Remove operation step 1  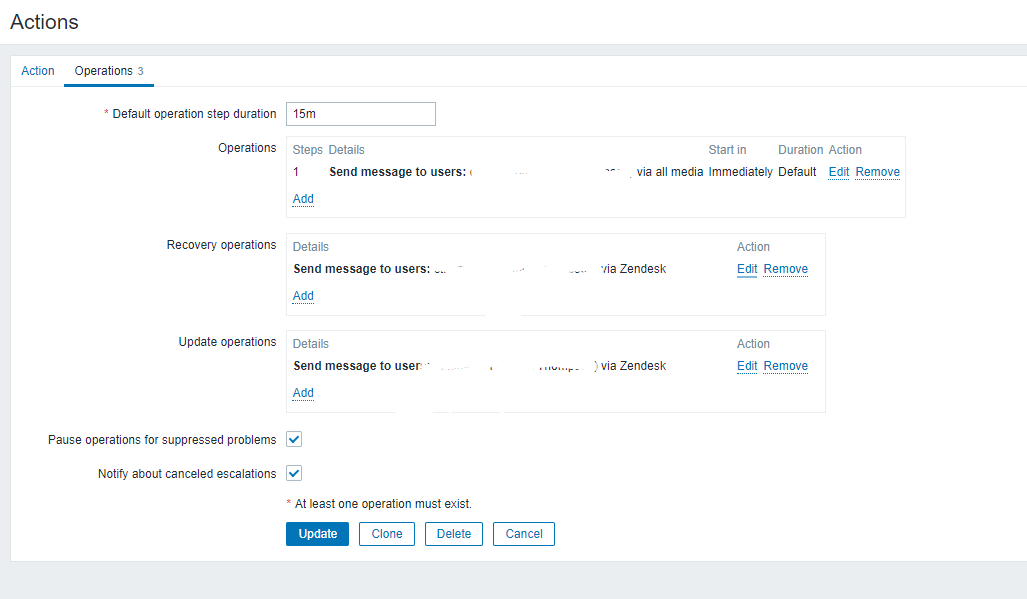pos(877,171)
